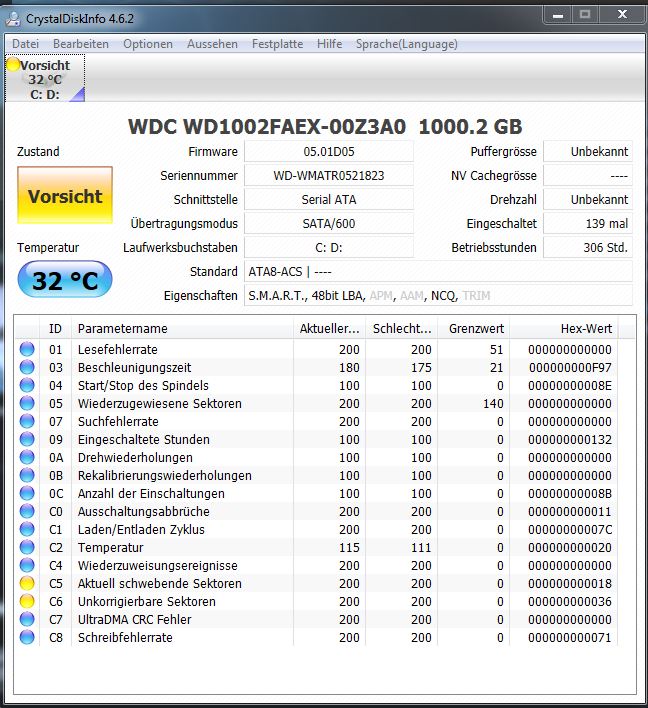Click hex value 000000000036

tap(570, 601)
